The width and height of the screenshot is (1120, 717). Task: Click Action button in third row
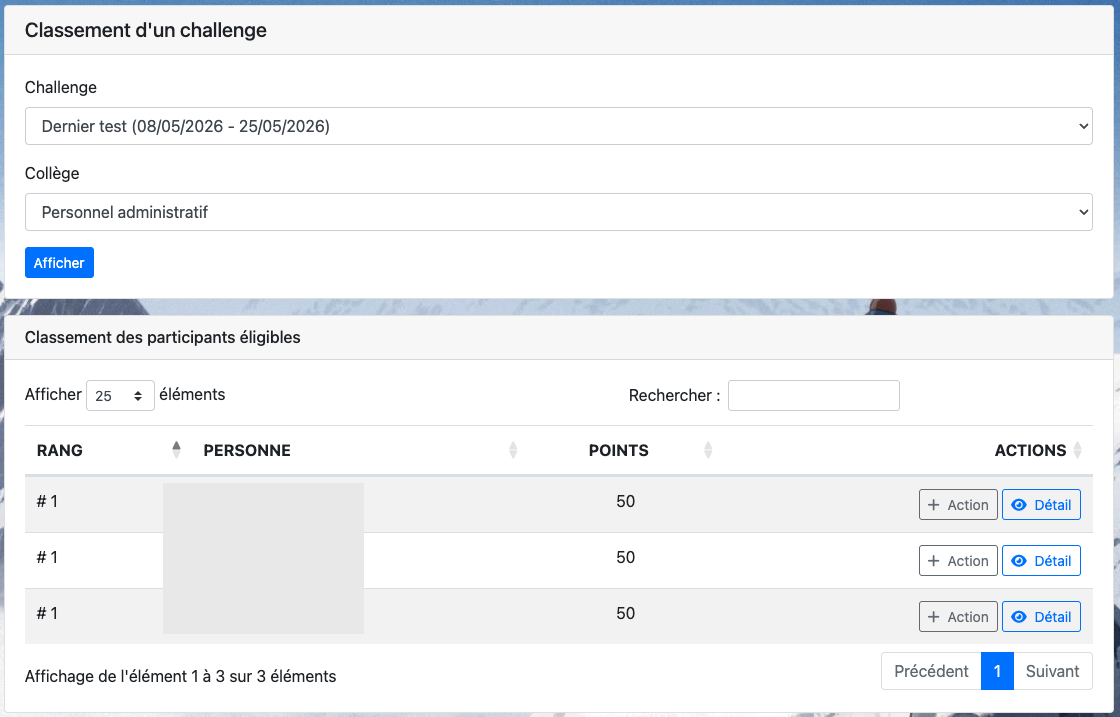[x=958, y=617]
